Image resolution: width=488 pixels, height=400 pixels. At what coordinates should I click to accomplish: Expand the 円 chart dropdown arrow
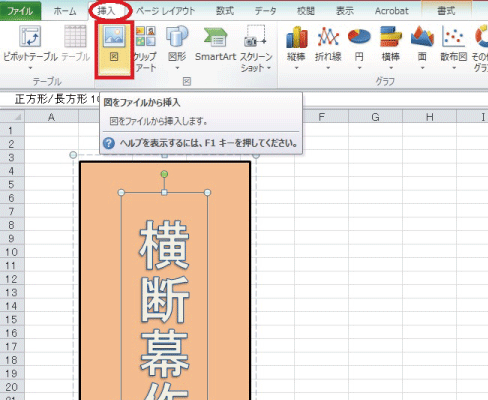click(x=359, y=68)
